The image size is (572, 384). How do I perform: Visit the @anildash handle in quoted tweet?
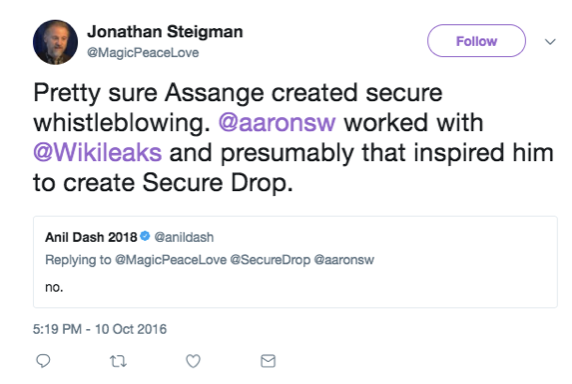tap(184, 237)
